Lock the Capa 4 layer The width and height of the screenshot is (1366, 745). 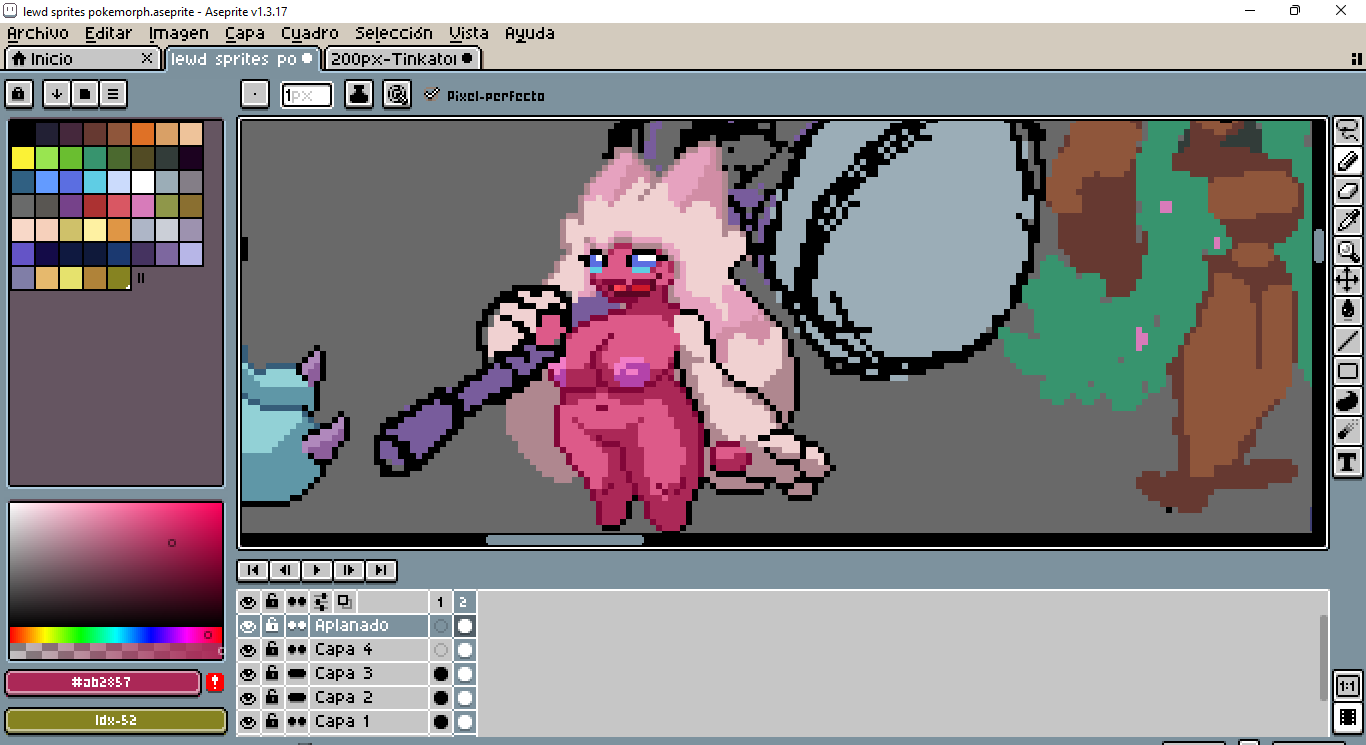click(272, 649)
